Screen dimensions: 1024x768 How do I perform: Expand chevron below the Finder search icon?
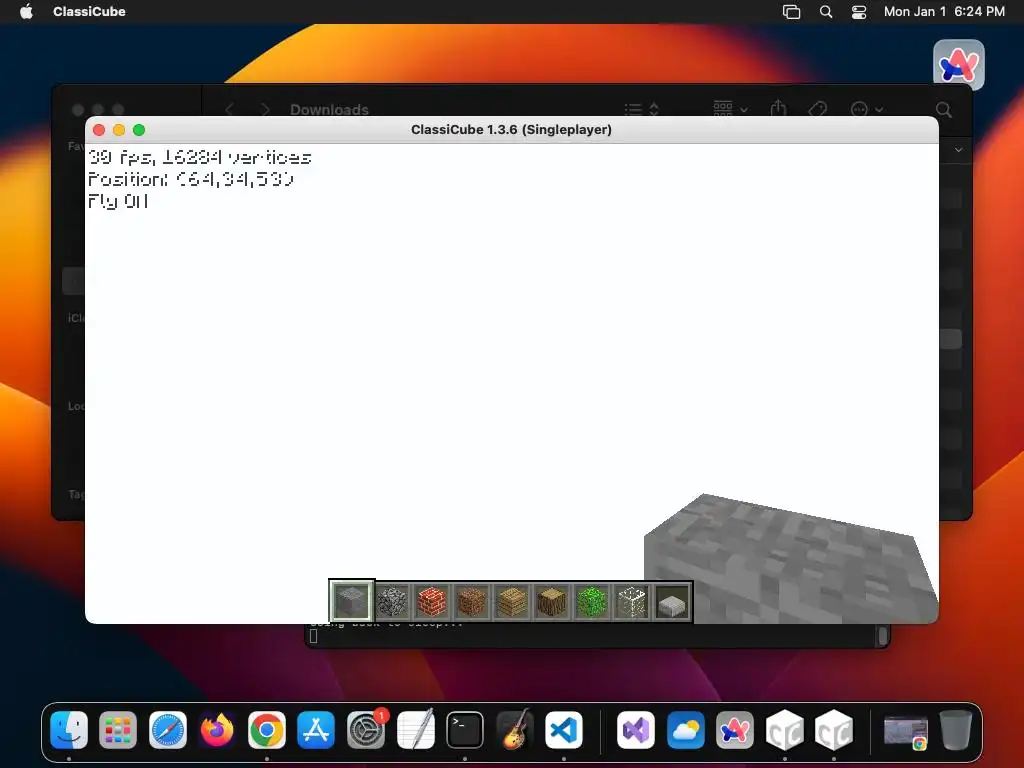958,150
